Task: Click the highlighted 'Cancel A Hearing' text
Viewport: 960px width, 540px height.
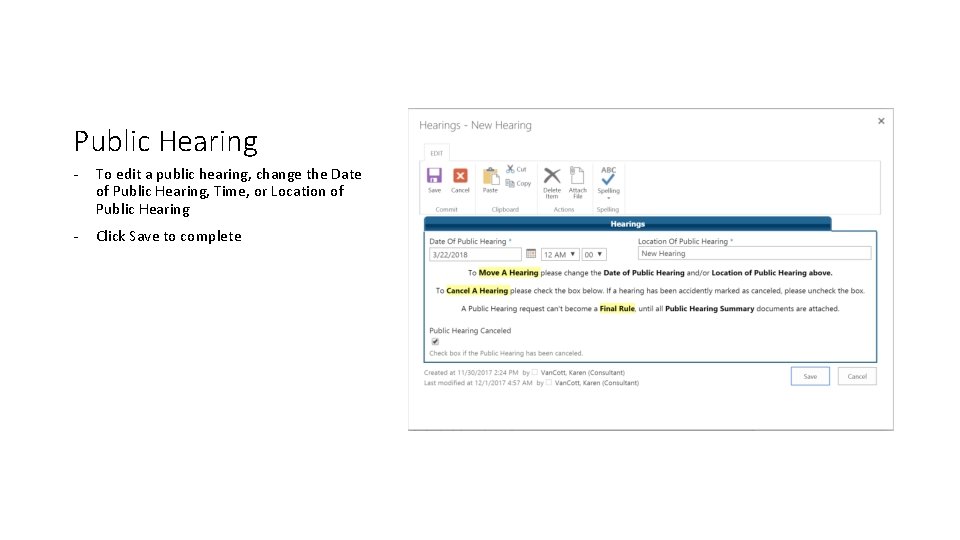Action: coord(477,291)
